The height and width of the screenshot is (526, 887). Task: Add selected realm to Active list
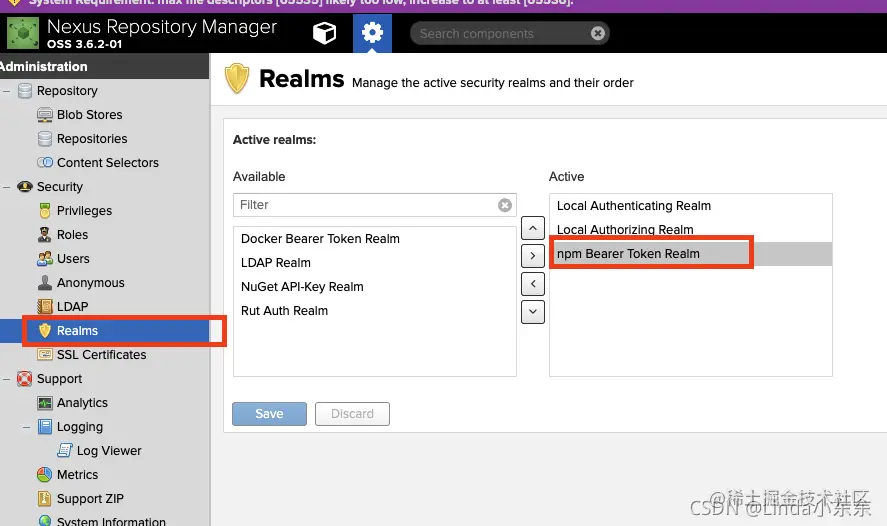533,256
